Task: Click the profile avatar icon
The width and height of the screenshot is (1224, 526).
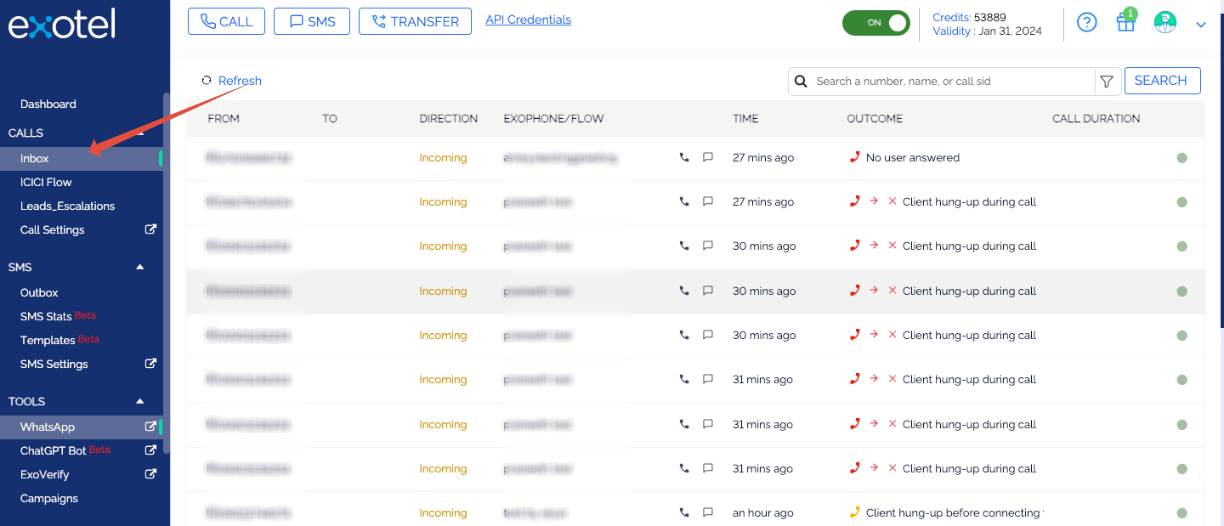Action: tap(1165, 22)
